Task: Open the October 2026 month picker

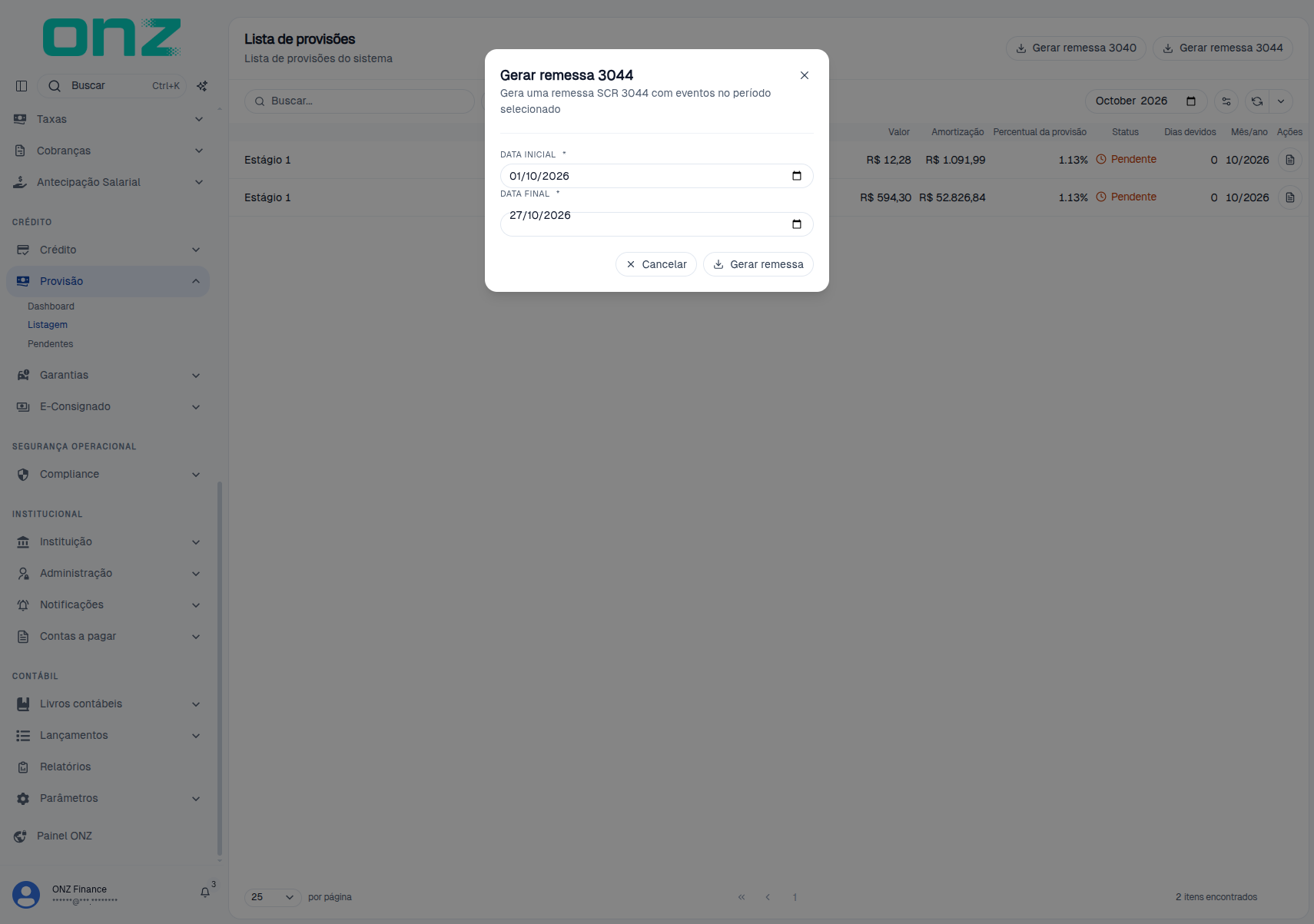Action: (1146, 101)
